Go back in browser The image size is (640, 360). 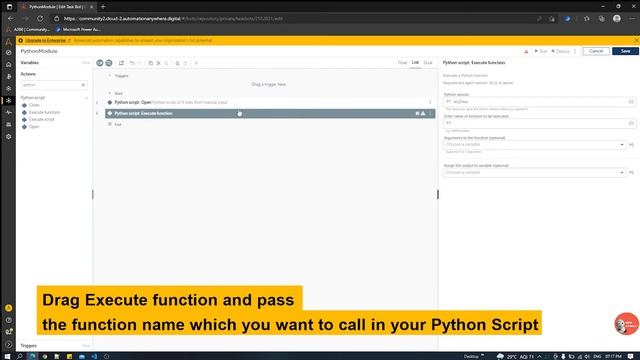pyautogui.click(x=11, y=18)
